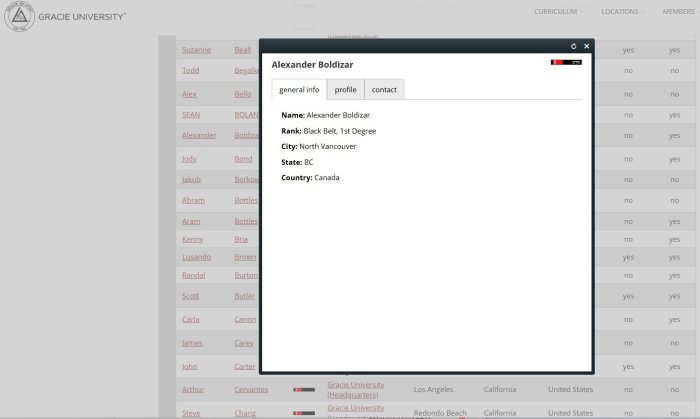This screenshot has height=419, width=700.
Task: Open the Cervantes last name link
Action: click(251, 390)
